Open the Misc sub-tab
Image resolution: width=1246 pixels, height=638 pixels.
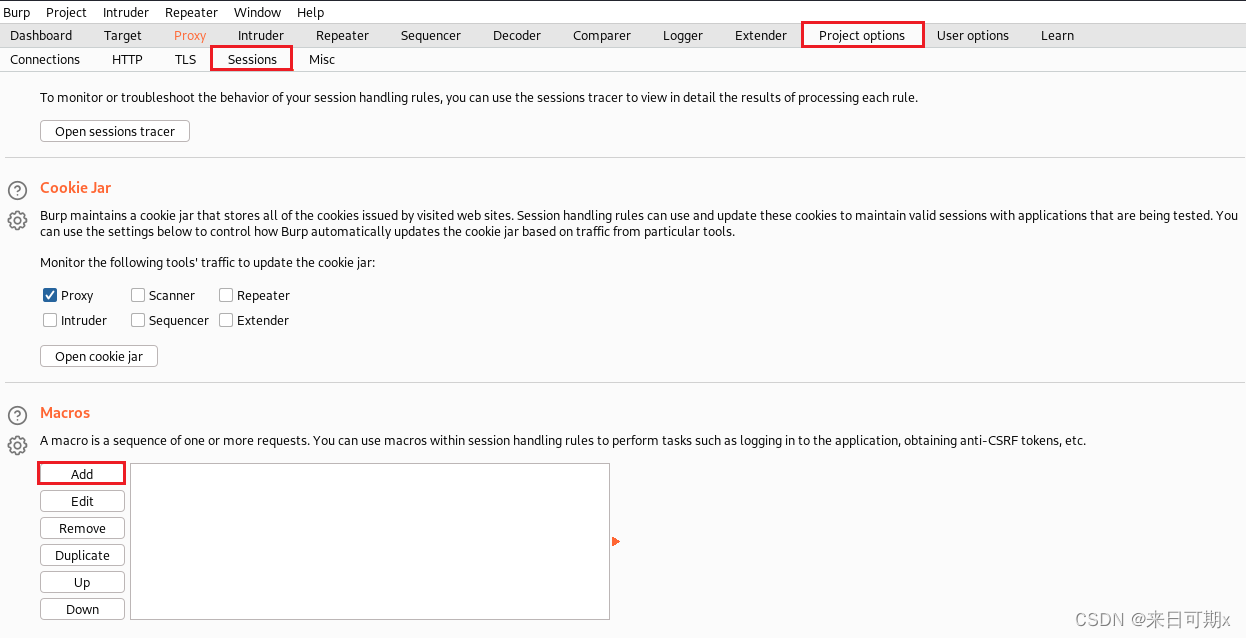(322, 59)
